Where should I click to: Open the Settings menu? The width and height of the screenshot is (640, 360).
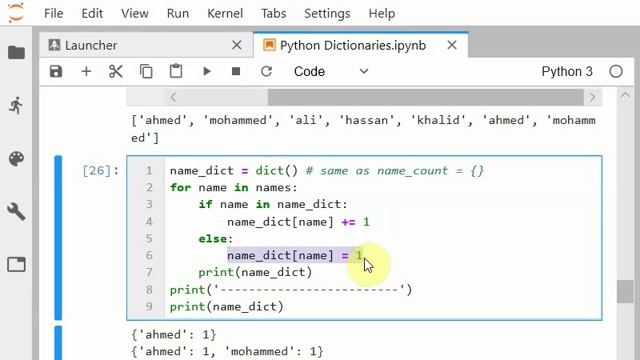click(327, 13)
